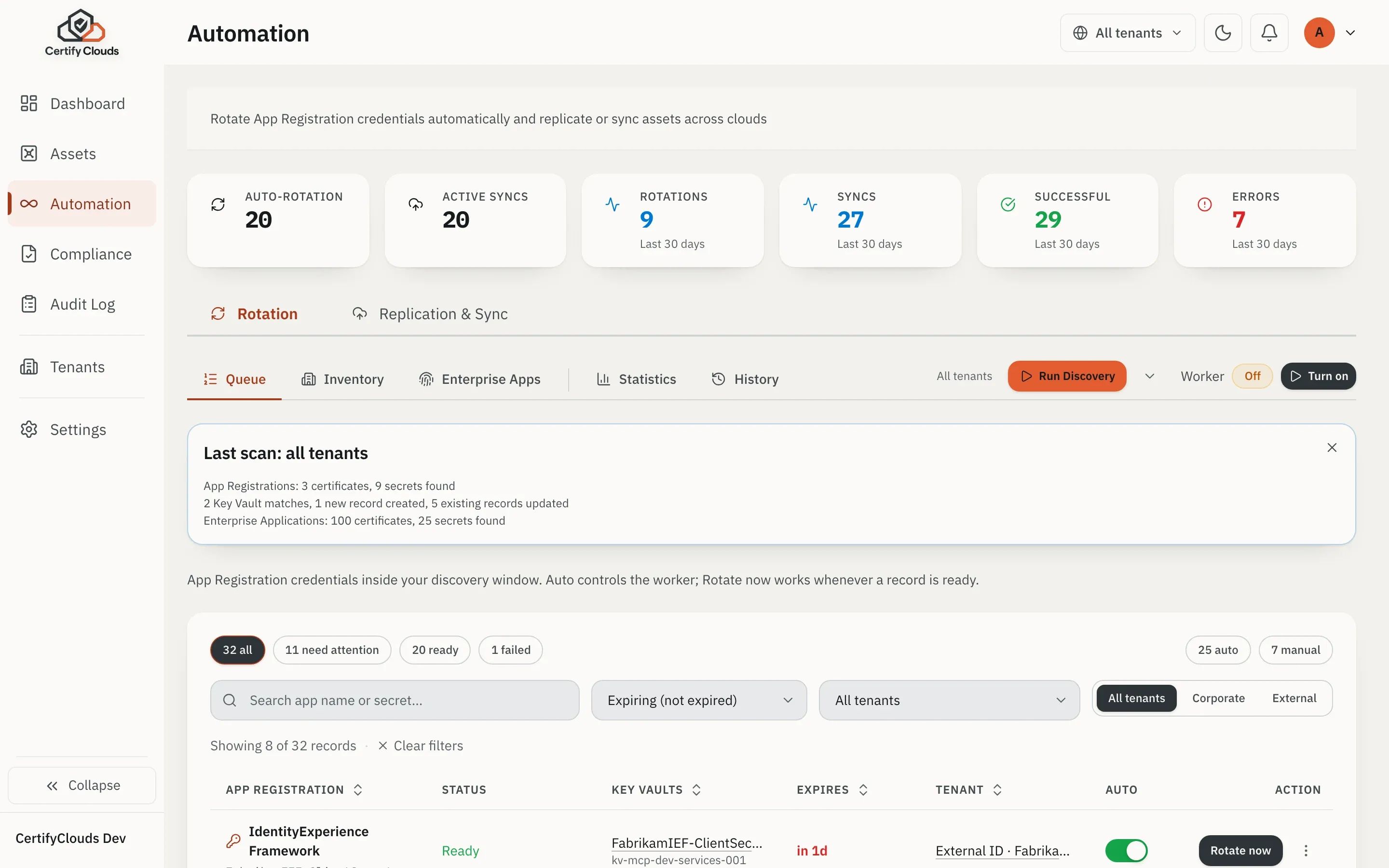Toggle Auto switch for IdentityExperience Framework
This screenshot has height=868, width=1389.
[x=1126, y=850]
